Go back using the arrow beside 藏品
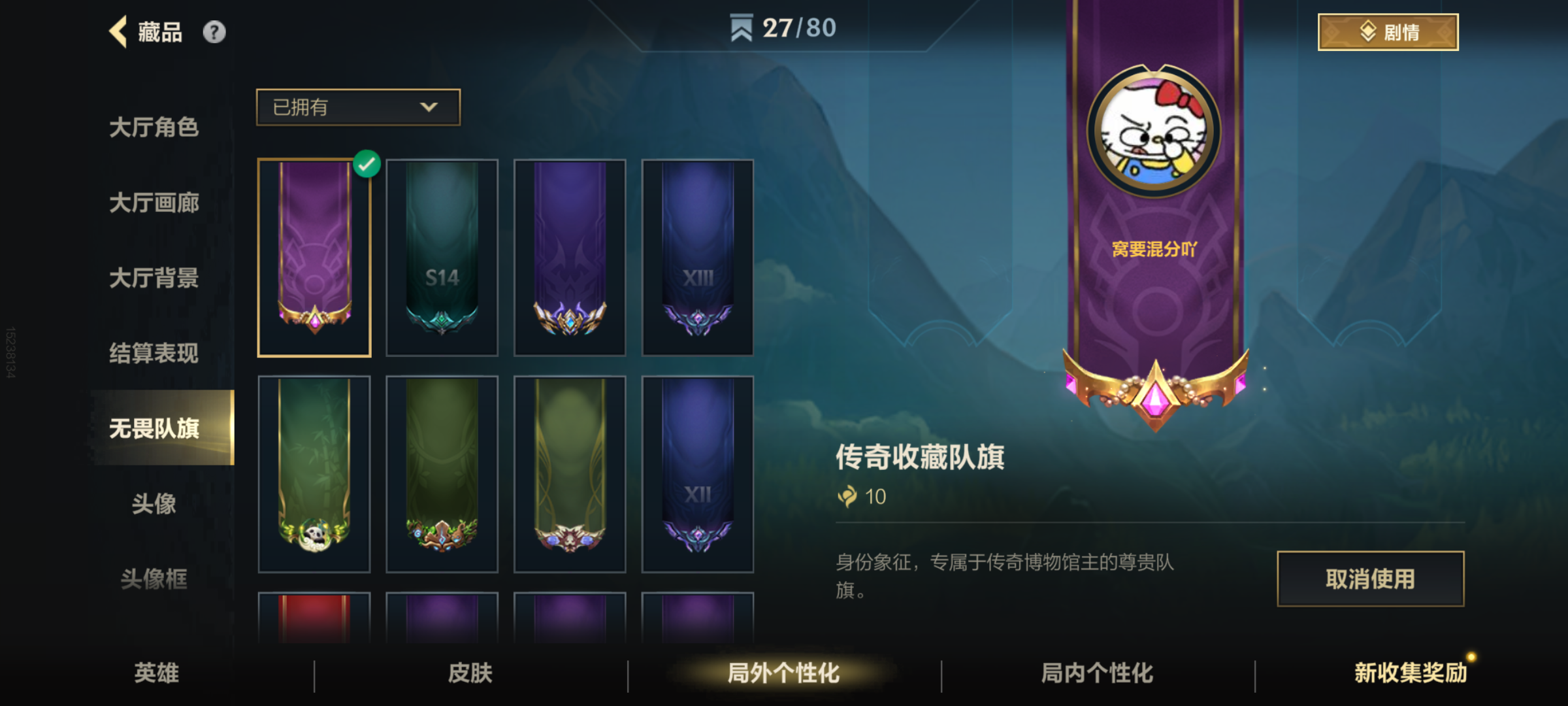 (x=118, y=31)
